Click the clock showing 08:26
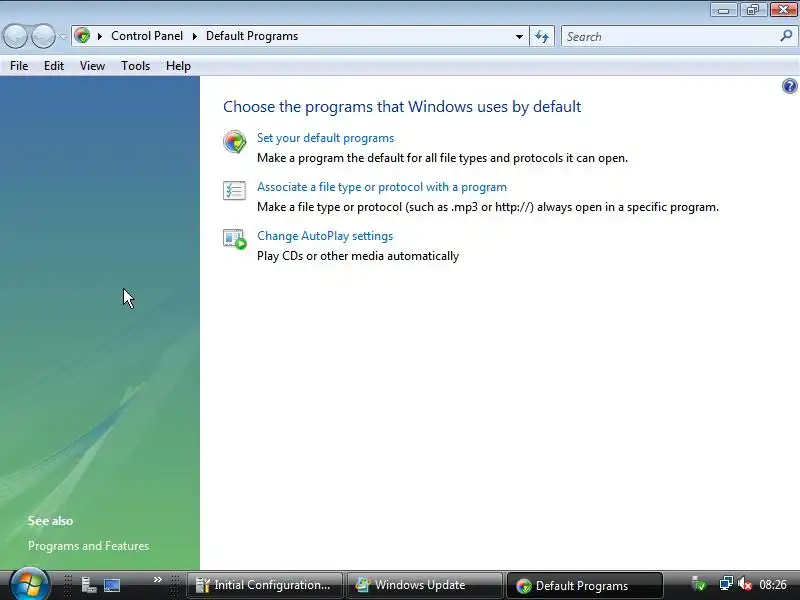 coord(773,585)
